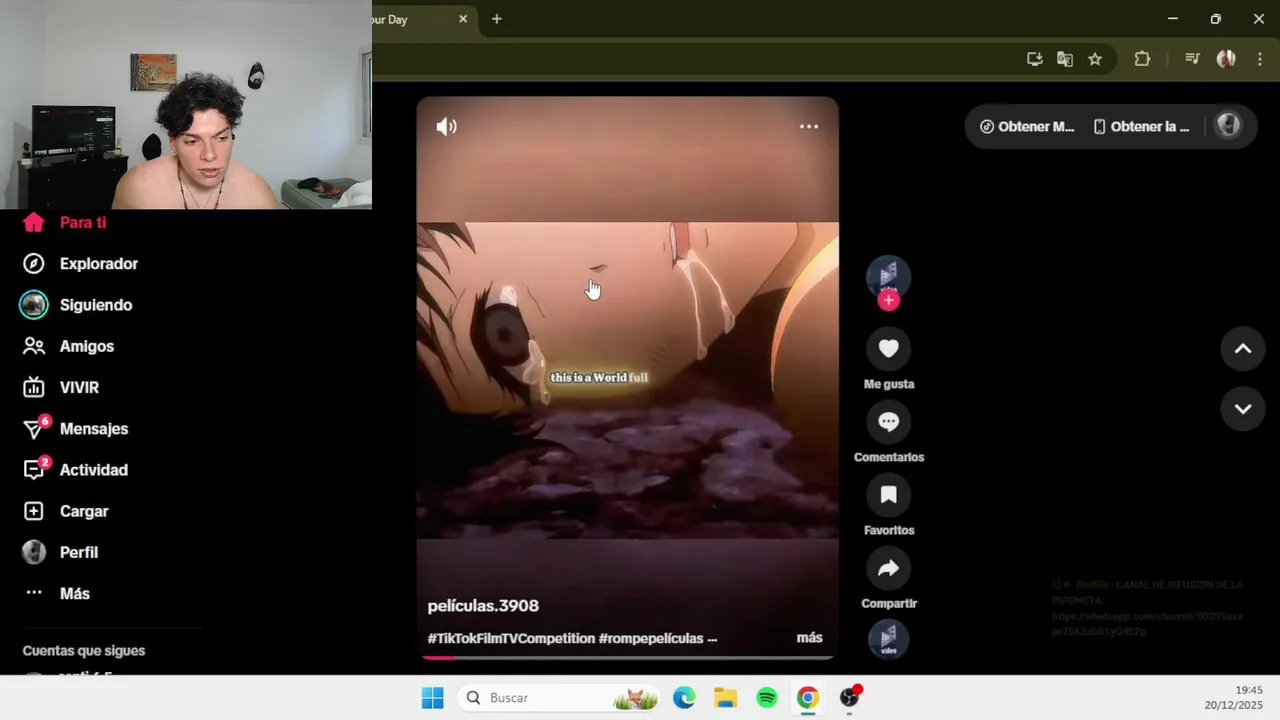Bookmark this page with the star
The image size is (1280, 720).
point(1095,59)
